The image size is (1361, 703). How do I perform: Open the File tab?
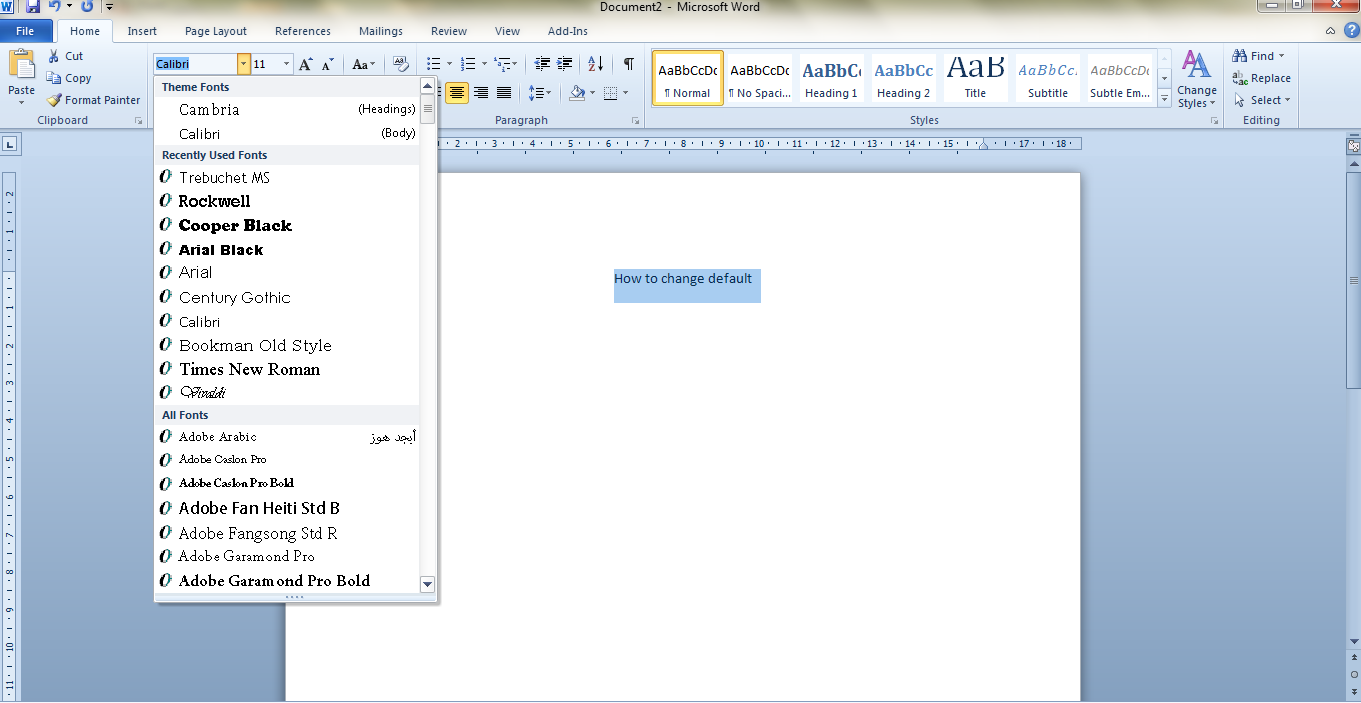(x=25, y=31)
